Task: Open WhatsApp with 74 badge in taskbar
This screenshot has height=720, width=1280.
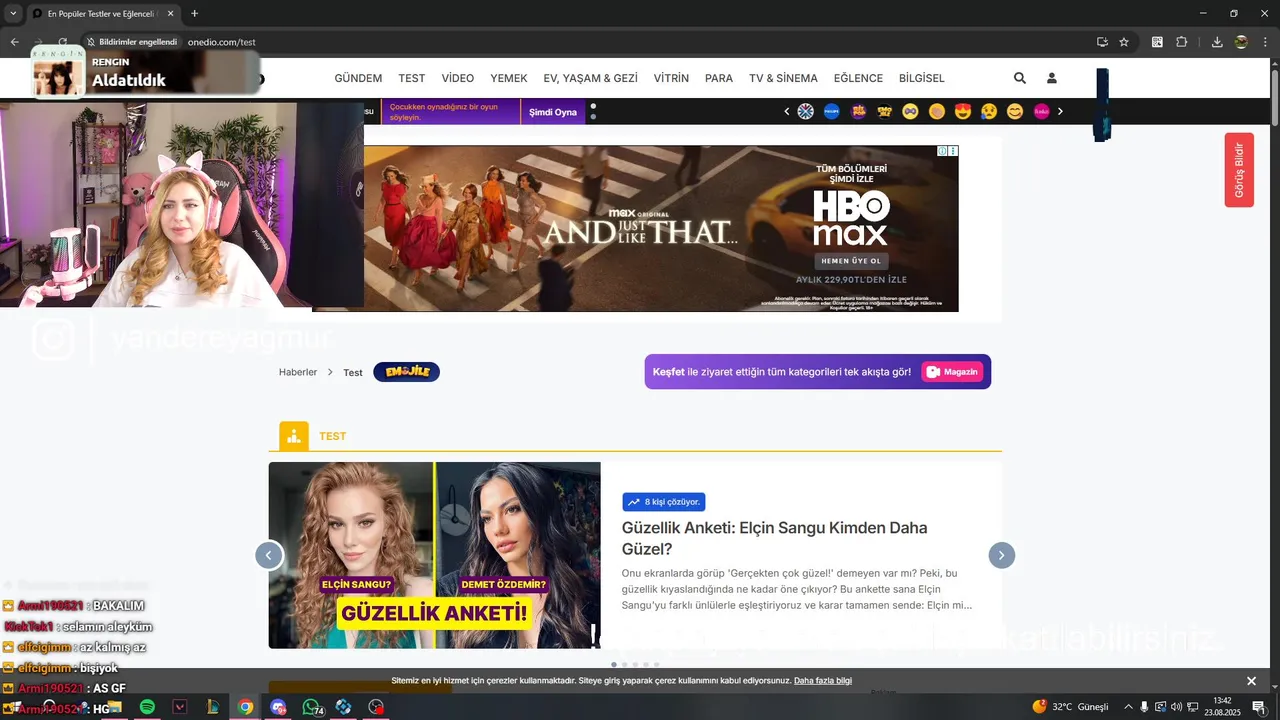Action: tap(312, 707)
